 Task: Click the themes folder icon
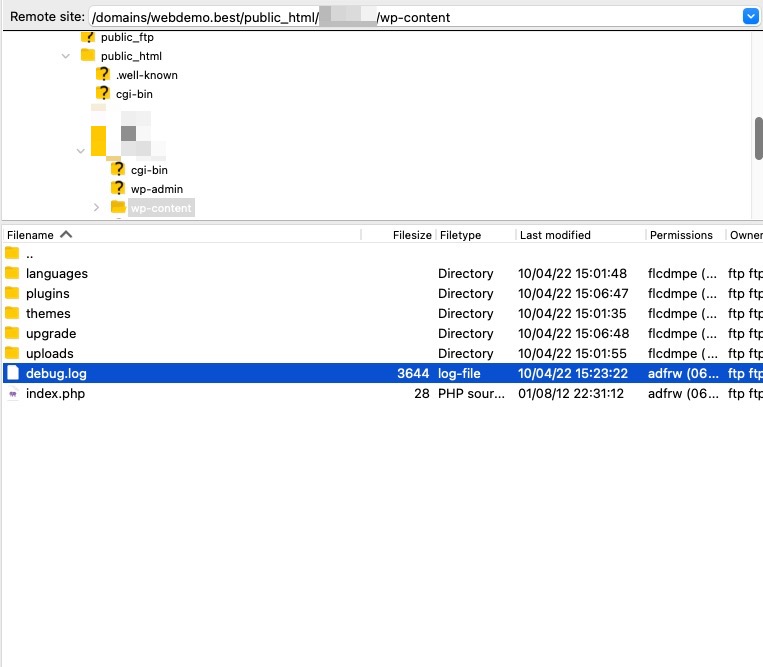12,312
